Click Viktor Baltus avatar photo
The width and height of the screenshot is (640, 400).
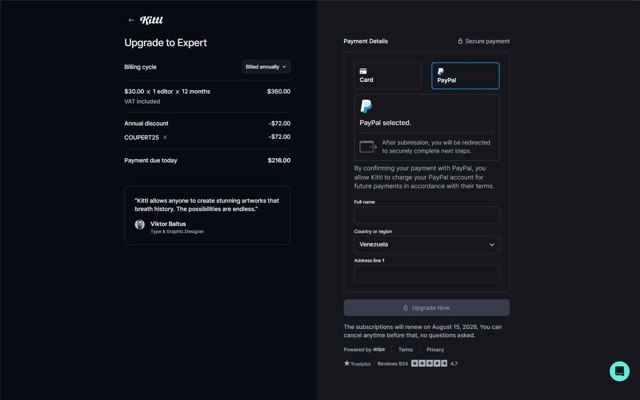(140, 224)
